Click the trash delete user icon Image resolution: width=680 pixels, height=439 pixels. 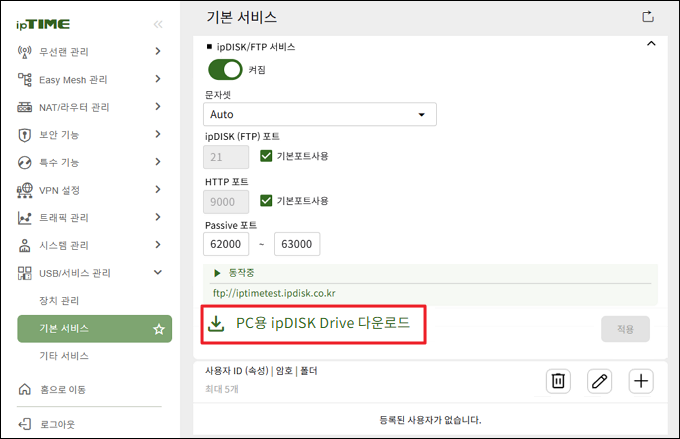558,381
